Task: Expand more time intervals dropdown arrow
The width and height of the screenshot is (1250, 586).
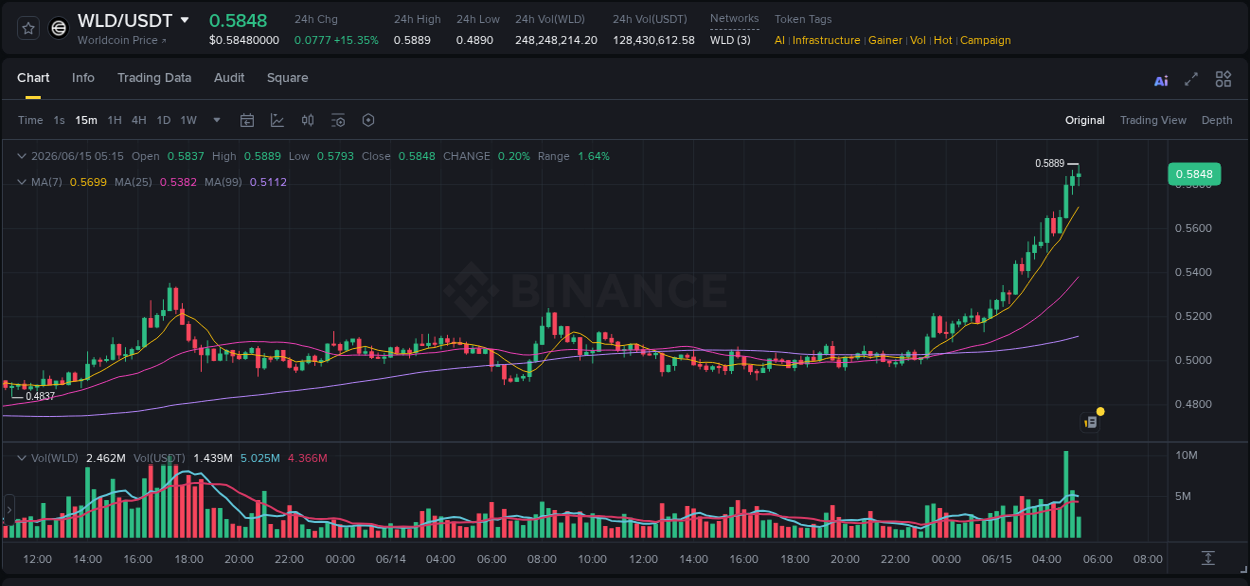Action: point(217,120)
